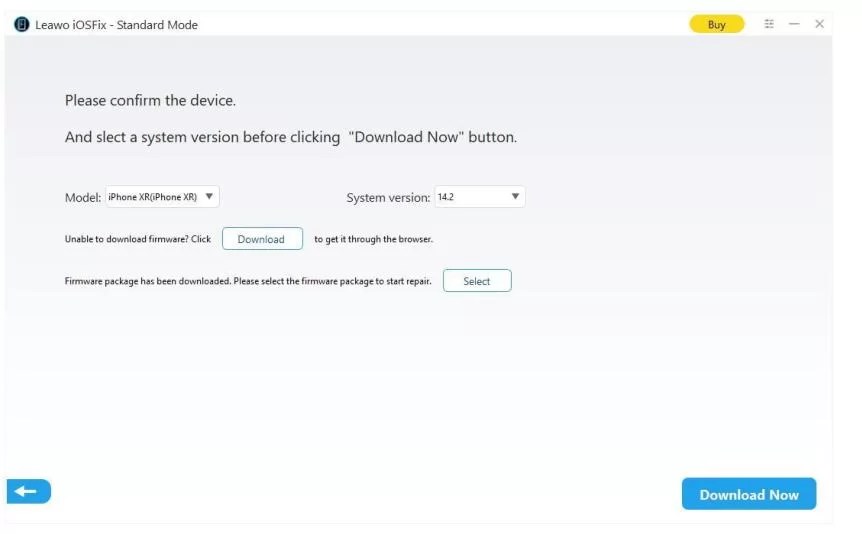
Task: Click the Download Now button
Action: tap(749, 494)
